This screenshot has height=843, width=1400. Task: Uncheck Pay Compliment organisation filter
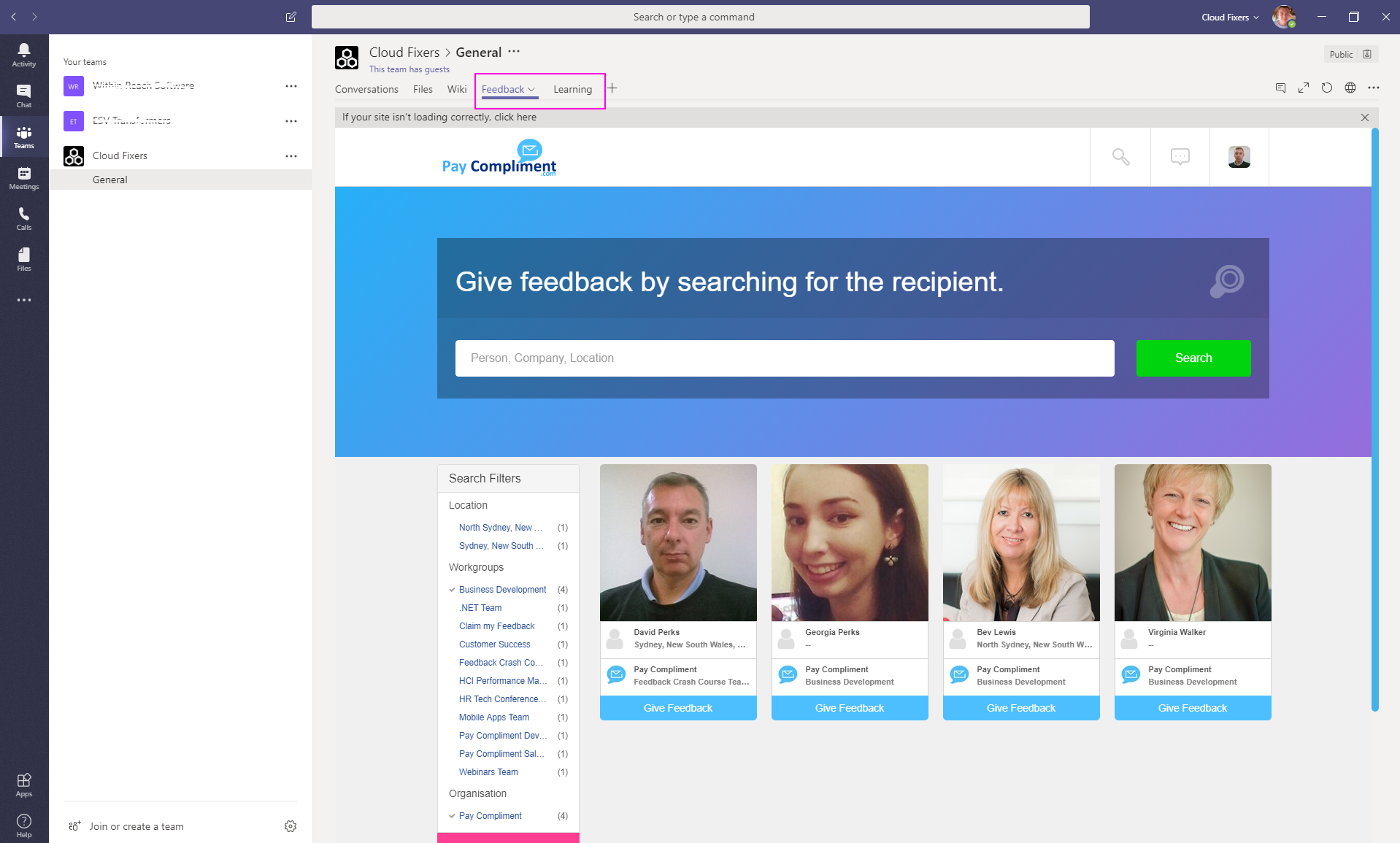tap(490, 816)
